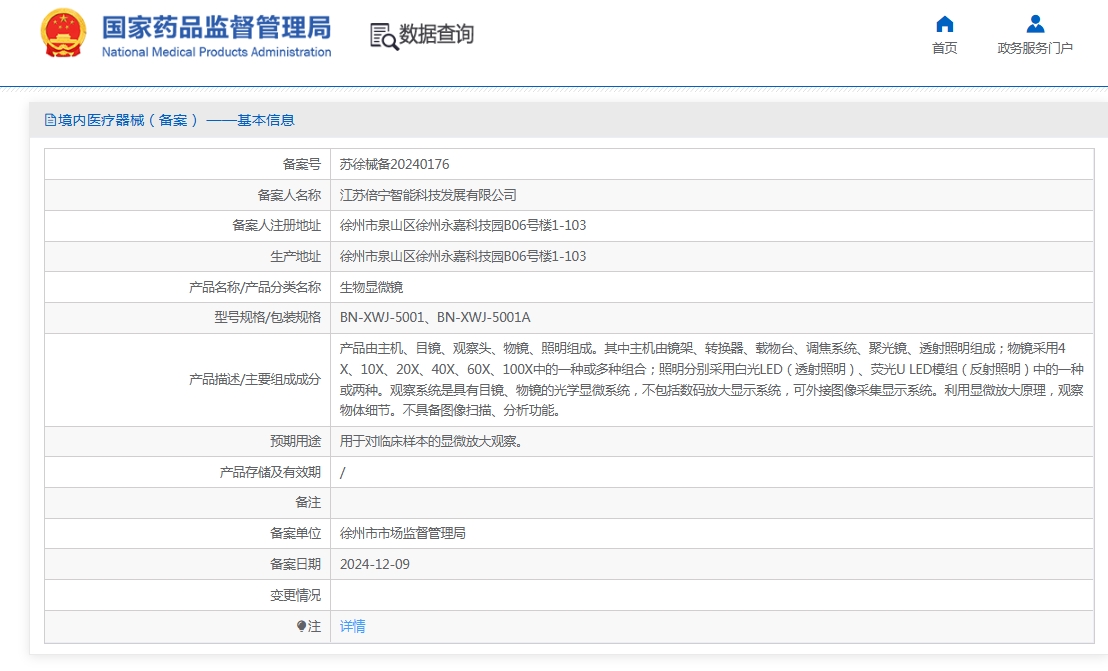Viewport: 1108px width, 671px height.
Task: Click the 产品存储及有效期 slash value
Action: point(343,473)
